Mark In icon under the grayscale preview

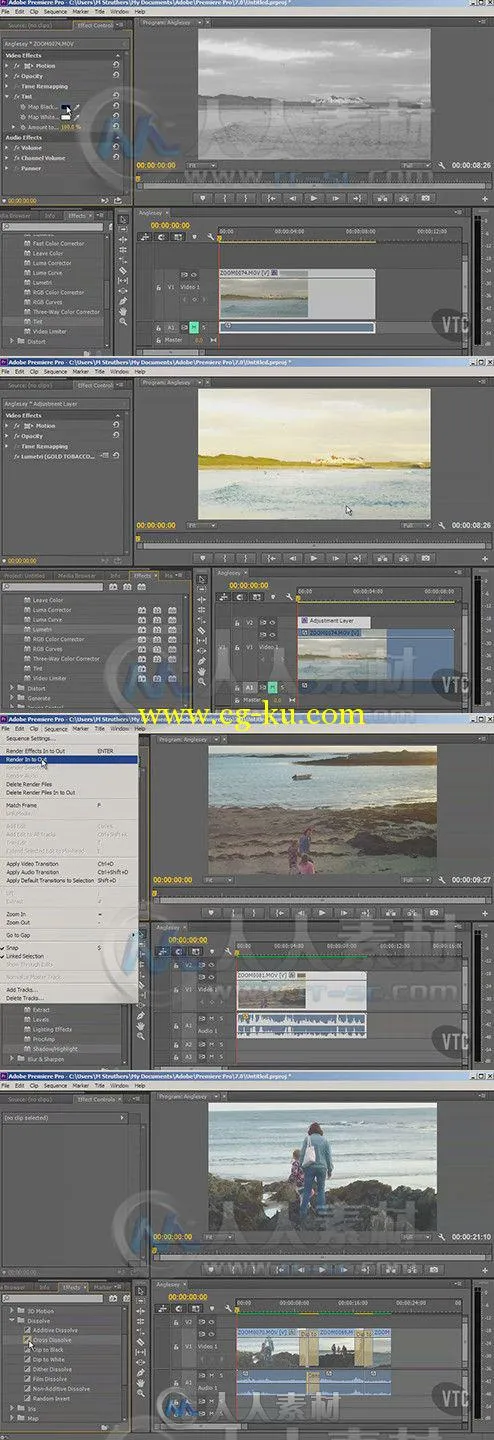(225, 198)
